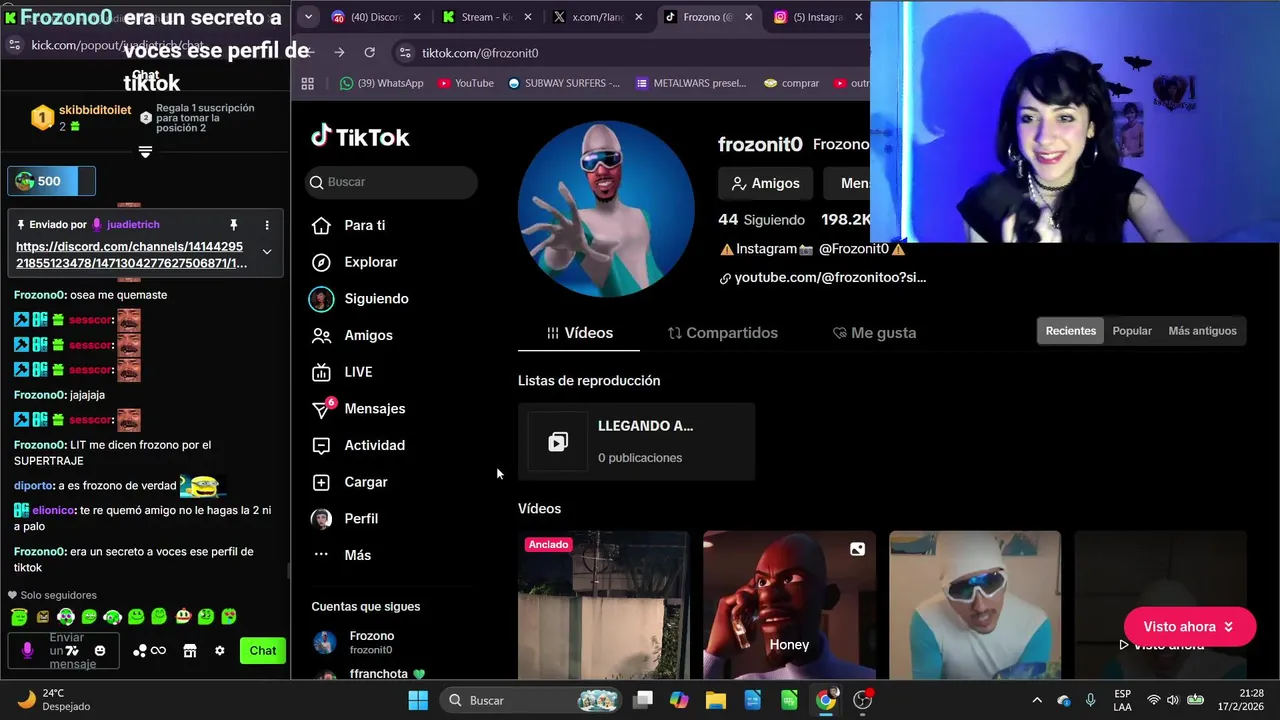
Task: Open taskbar weather widget 24°C
Action: [55, 700]
